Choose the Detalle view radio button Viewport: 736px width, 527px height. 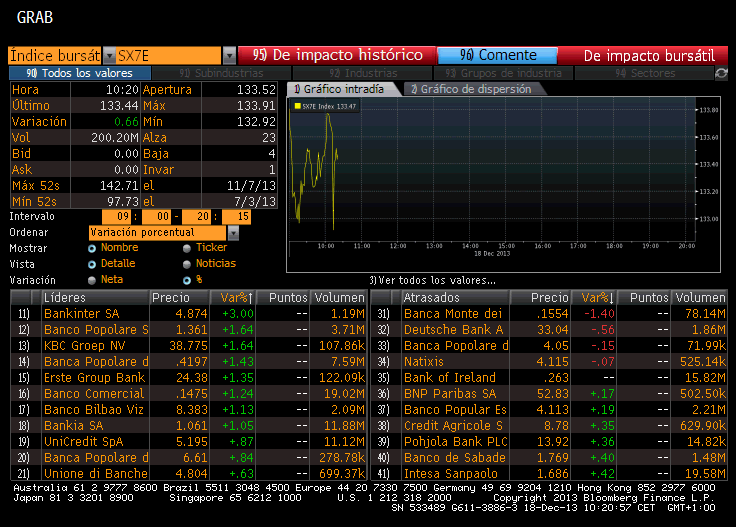(92, 264)
